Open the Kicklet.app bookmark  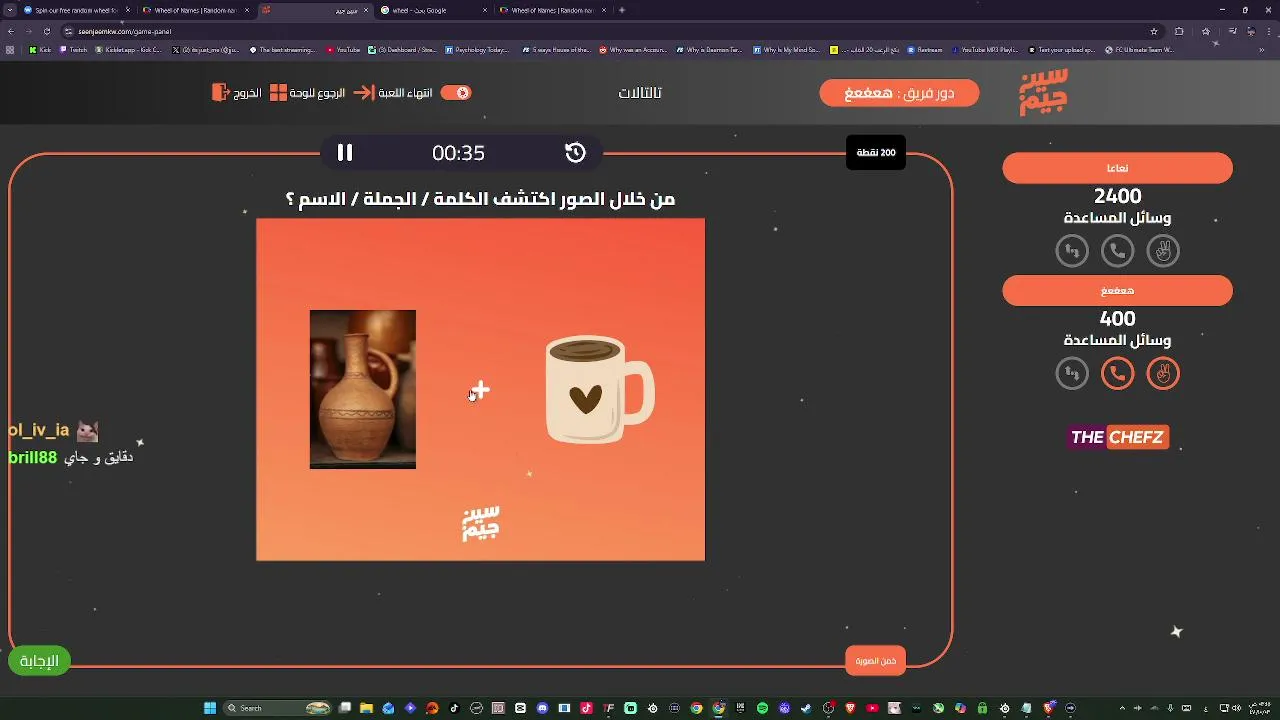[128, 49]
